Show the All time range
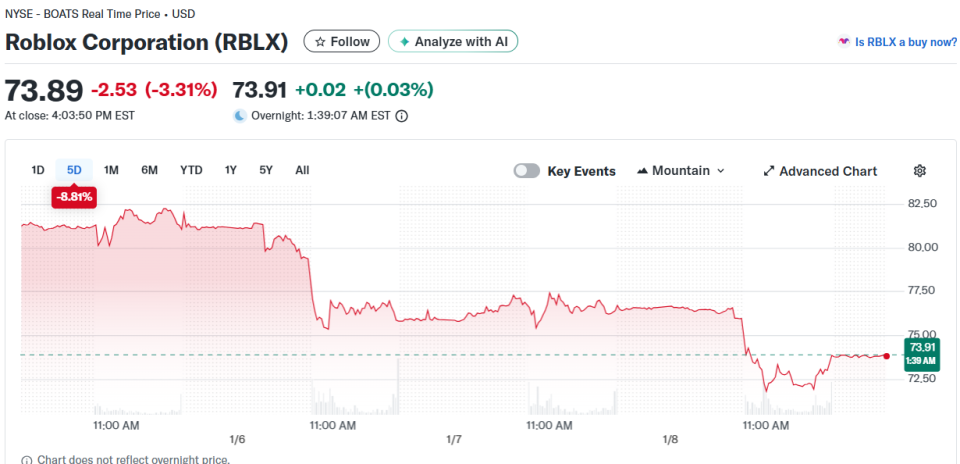Viewport: 960px width, 464px height. (302, 170)
